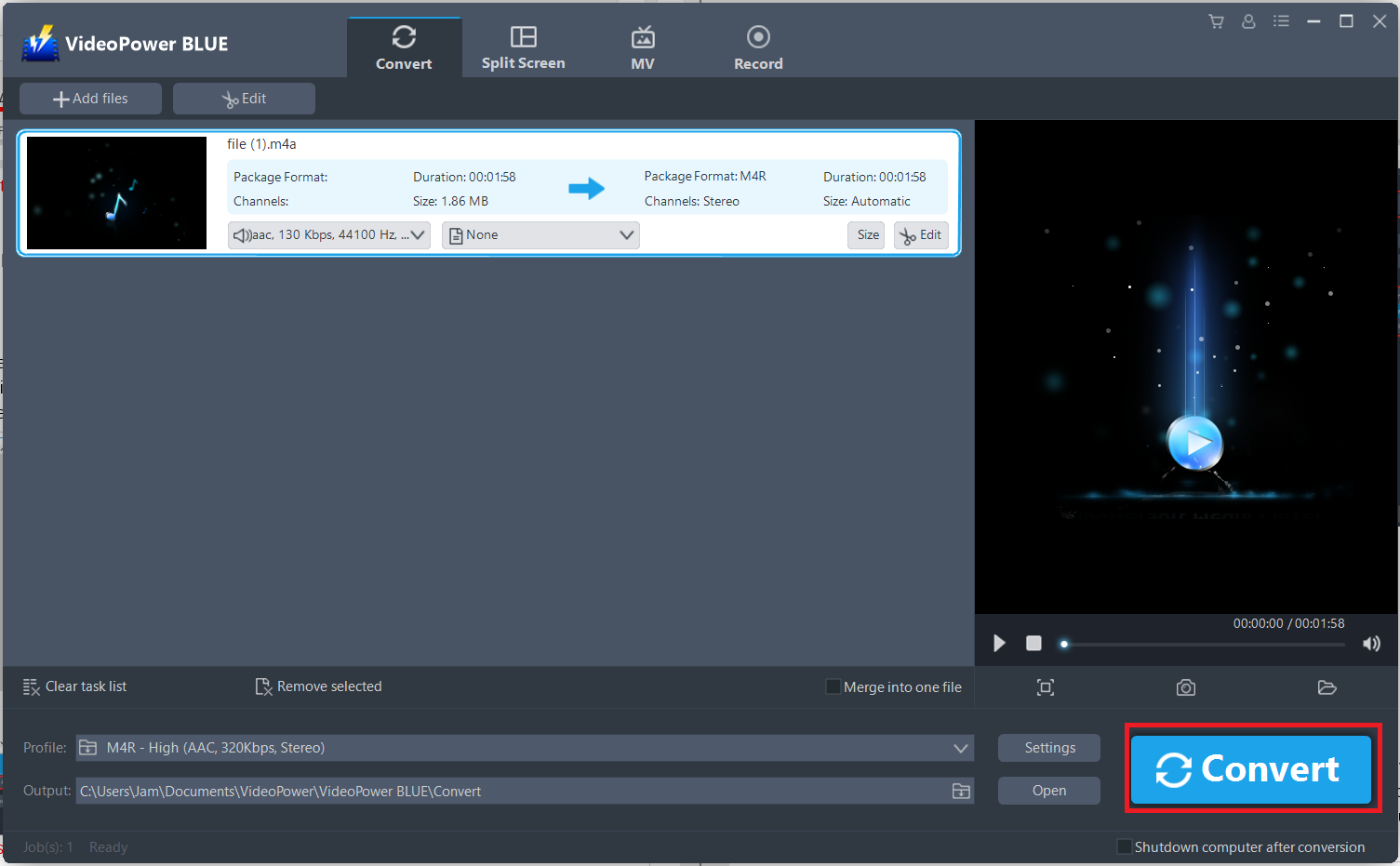Switch to the Convert tab

404,47
